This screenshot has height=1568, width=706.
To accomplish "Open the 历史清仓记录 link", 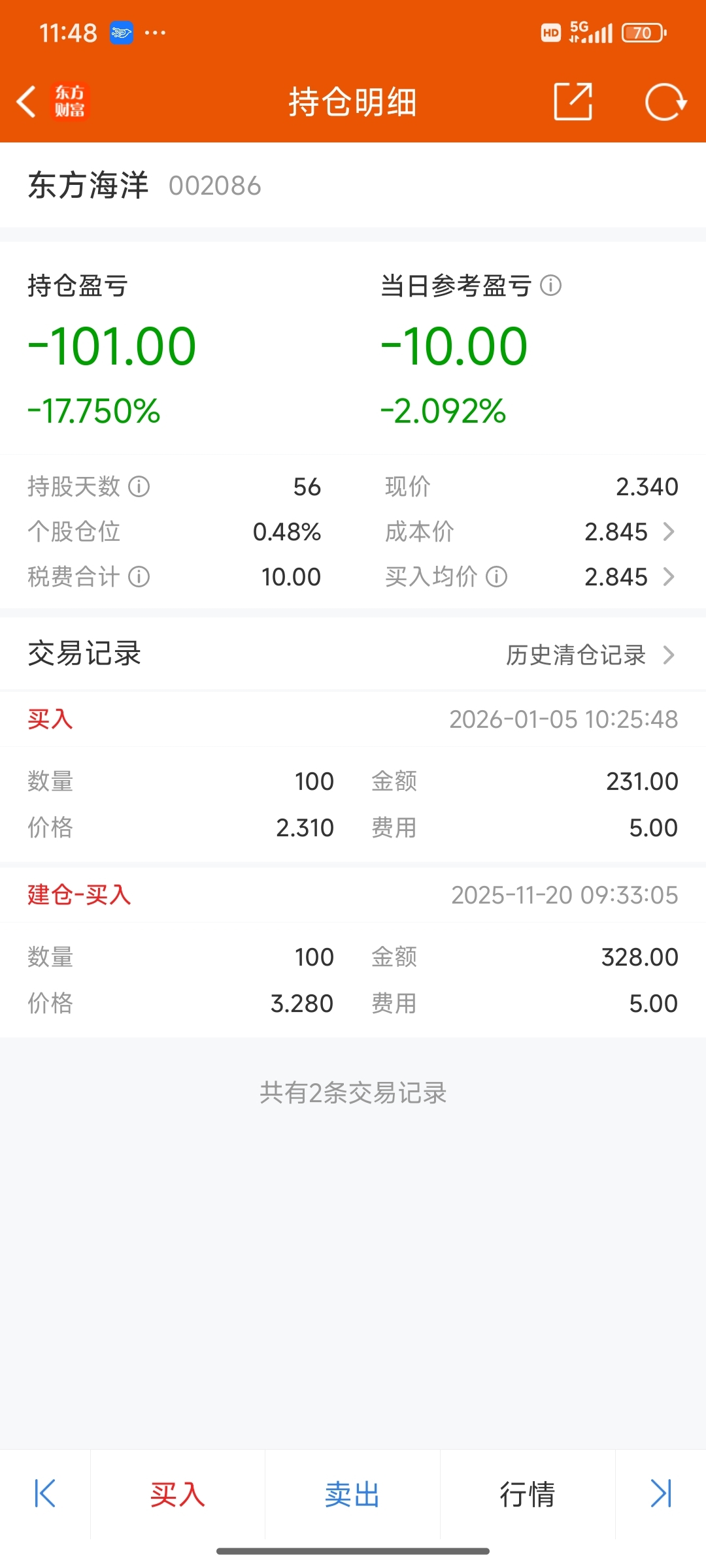I will click(x=576, y=655).
